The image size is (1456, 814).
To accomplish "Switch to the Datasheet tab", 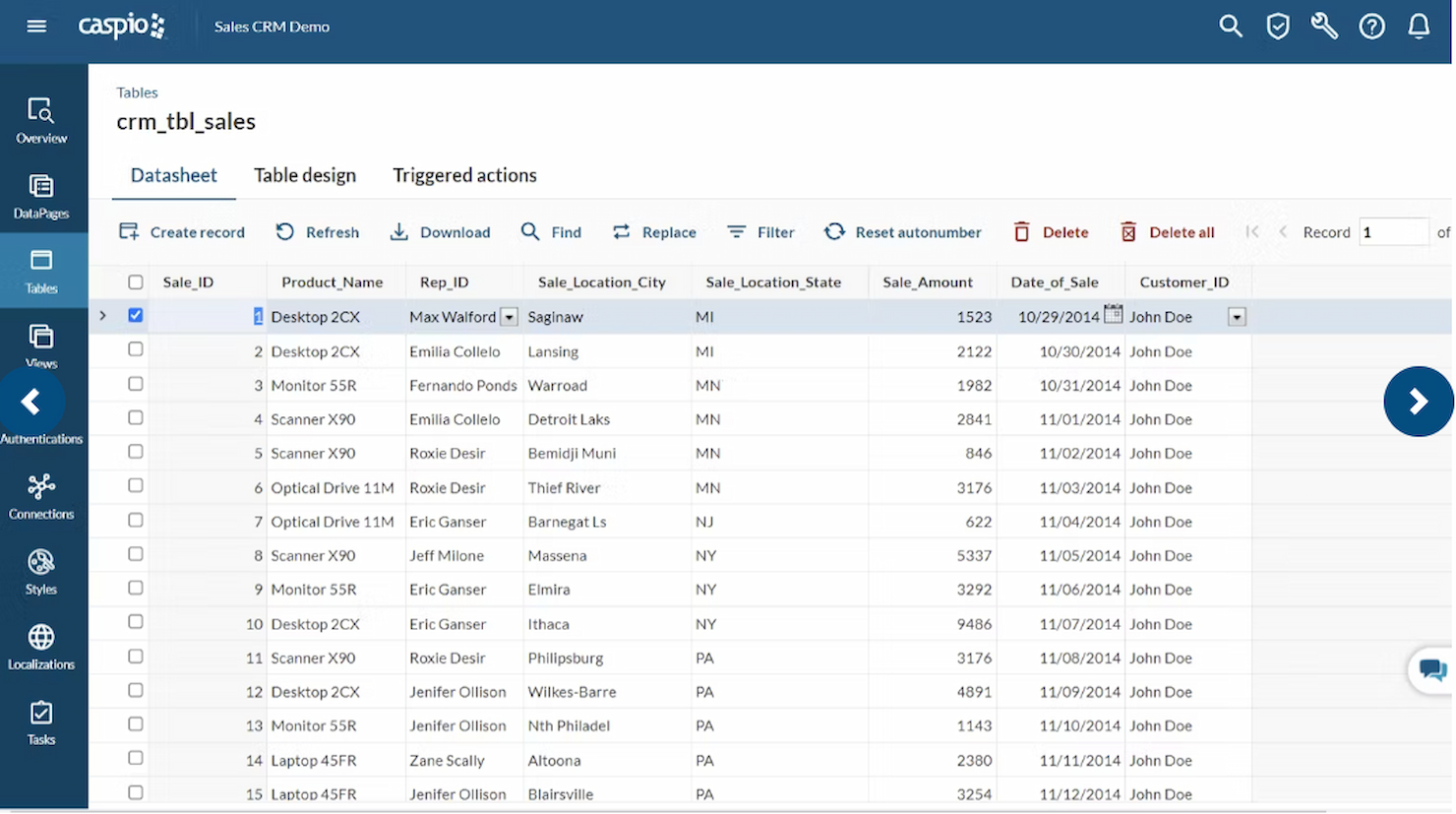I will (173, 175).
